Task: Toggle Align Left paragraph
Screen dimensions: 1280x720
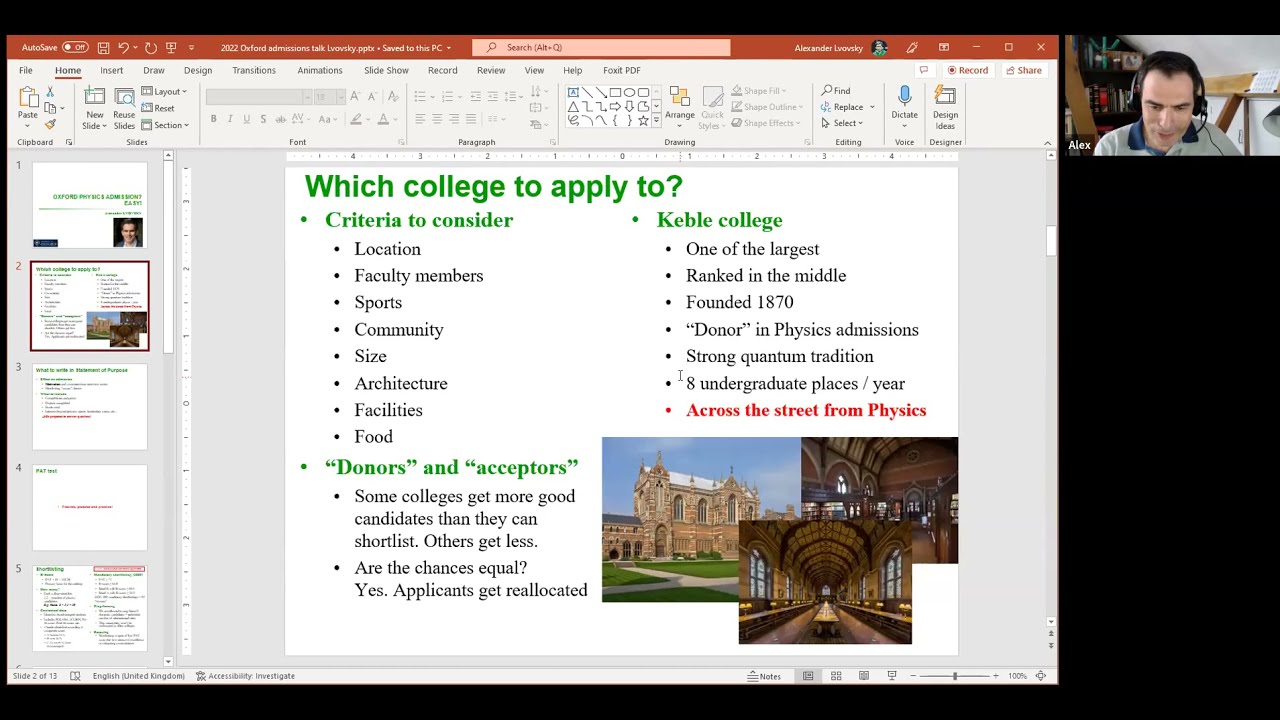Action: pos(420,119)
